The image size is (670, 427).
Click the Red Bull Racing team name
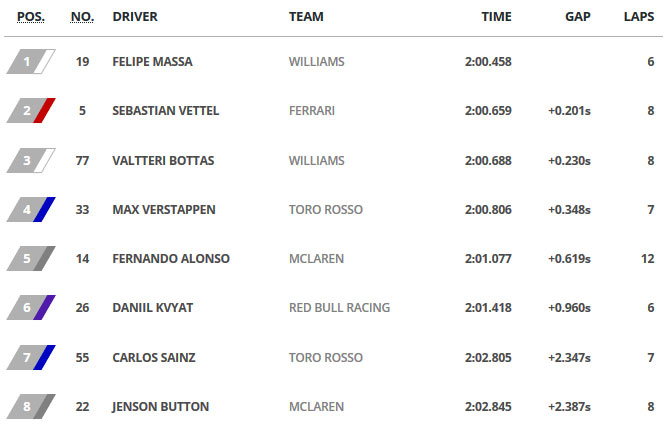(x=339, y=308)
